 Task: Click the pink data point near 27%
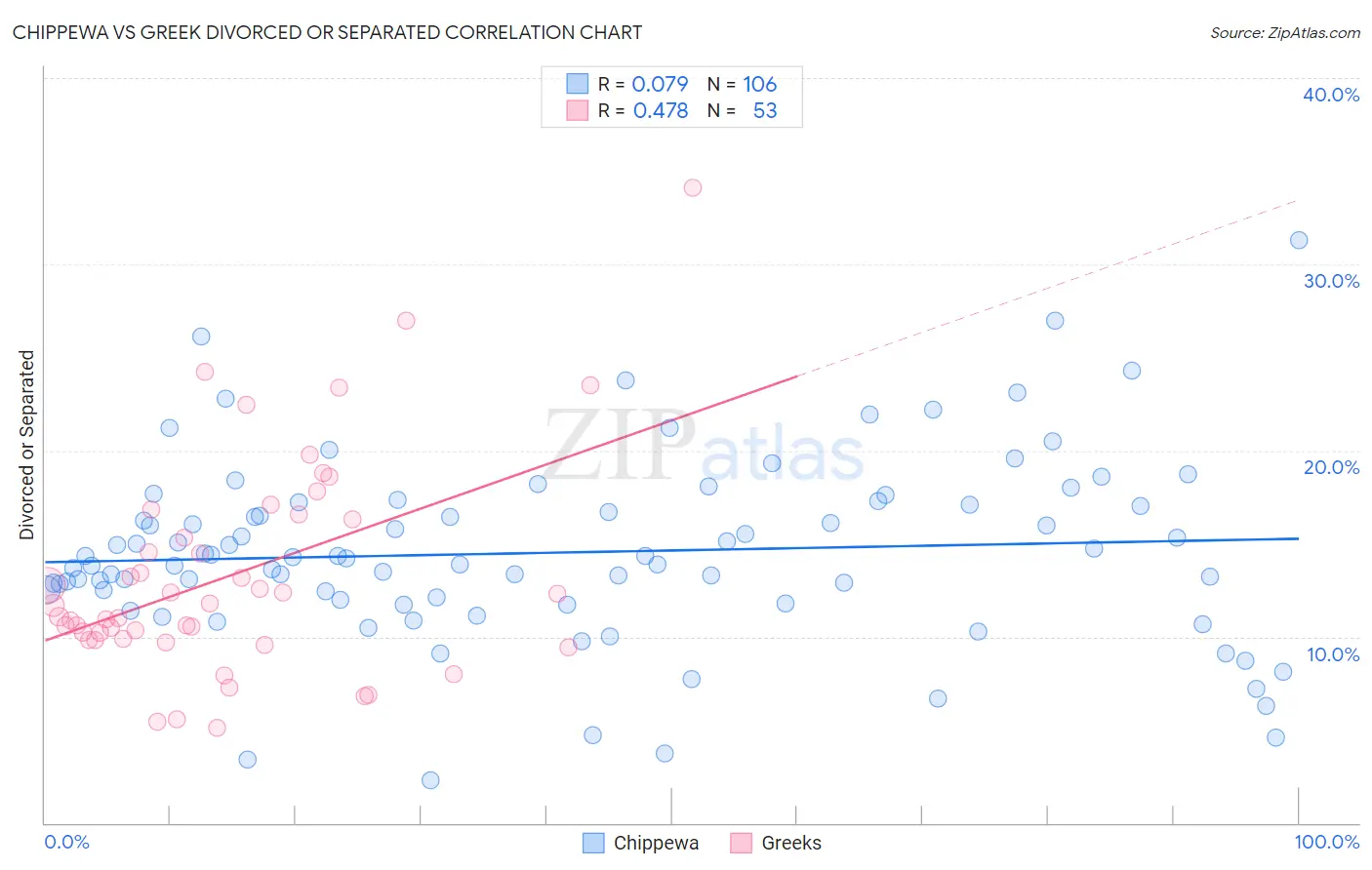coord(406,320)
